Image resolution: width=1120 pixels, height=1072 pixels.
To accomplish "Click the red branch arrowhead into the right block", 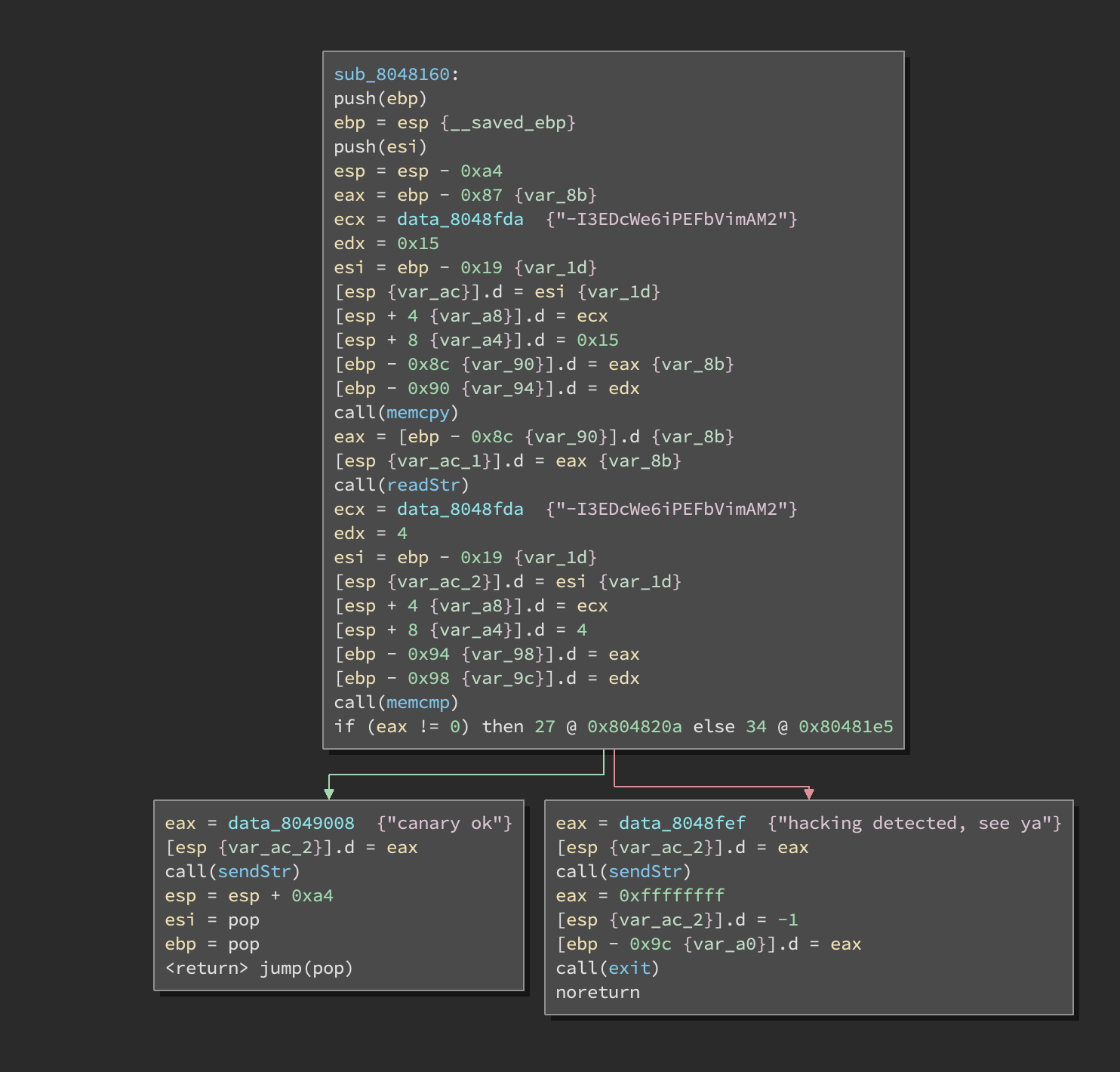I will coord(809,793).
